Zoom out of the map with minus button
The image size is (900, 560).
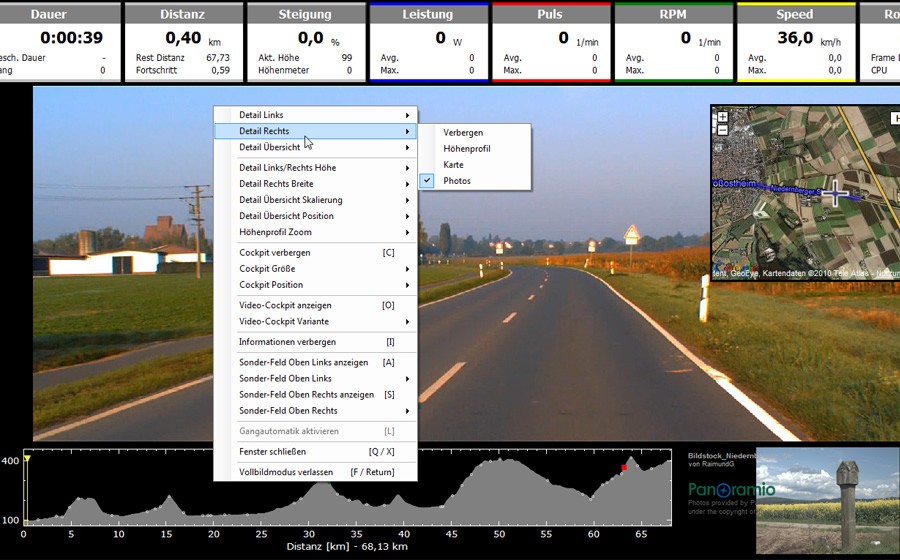(x=722, y=130)
